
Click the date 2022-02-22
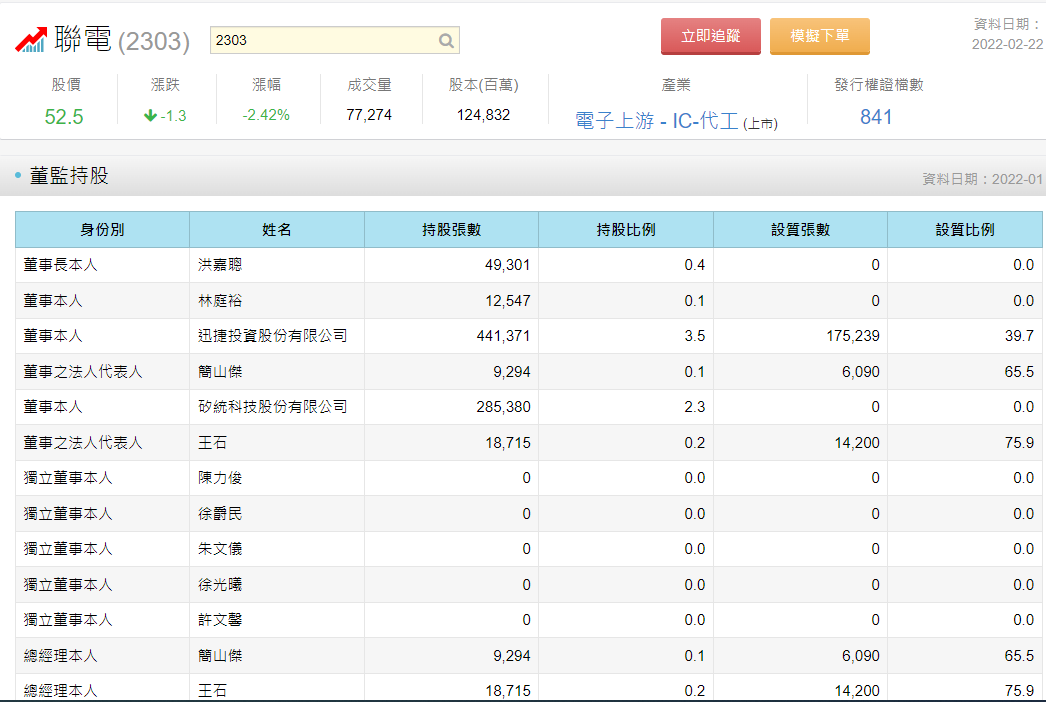coord(1007,44)
